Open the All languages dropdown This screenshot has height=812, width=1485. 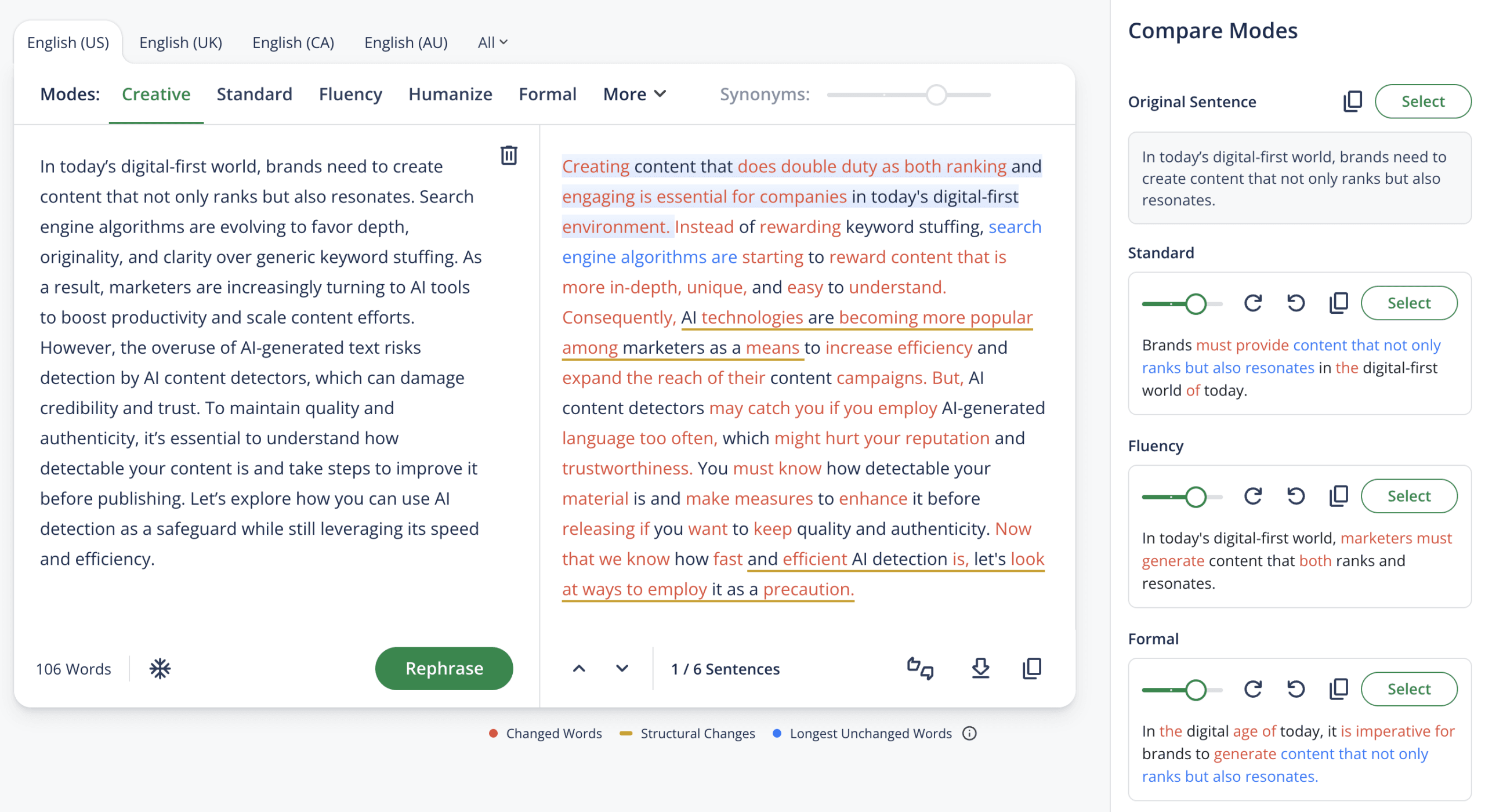tap(492, 42)
